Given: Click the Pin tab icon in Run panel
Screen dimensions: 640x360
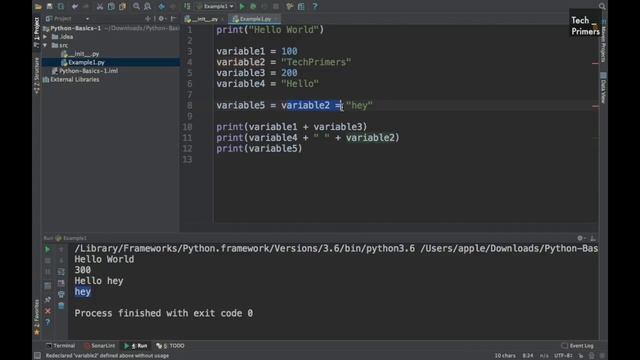Looking at the screenshot, I should (x=48, y=300).
